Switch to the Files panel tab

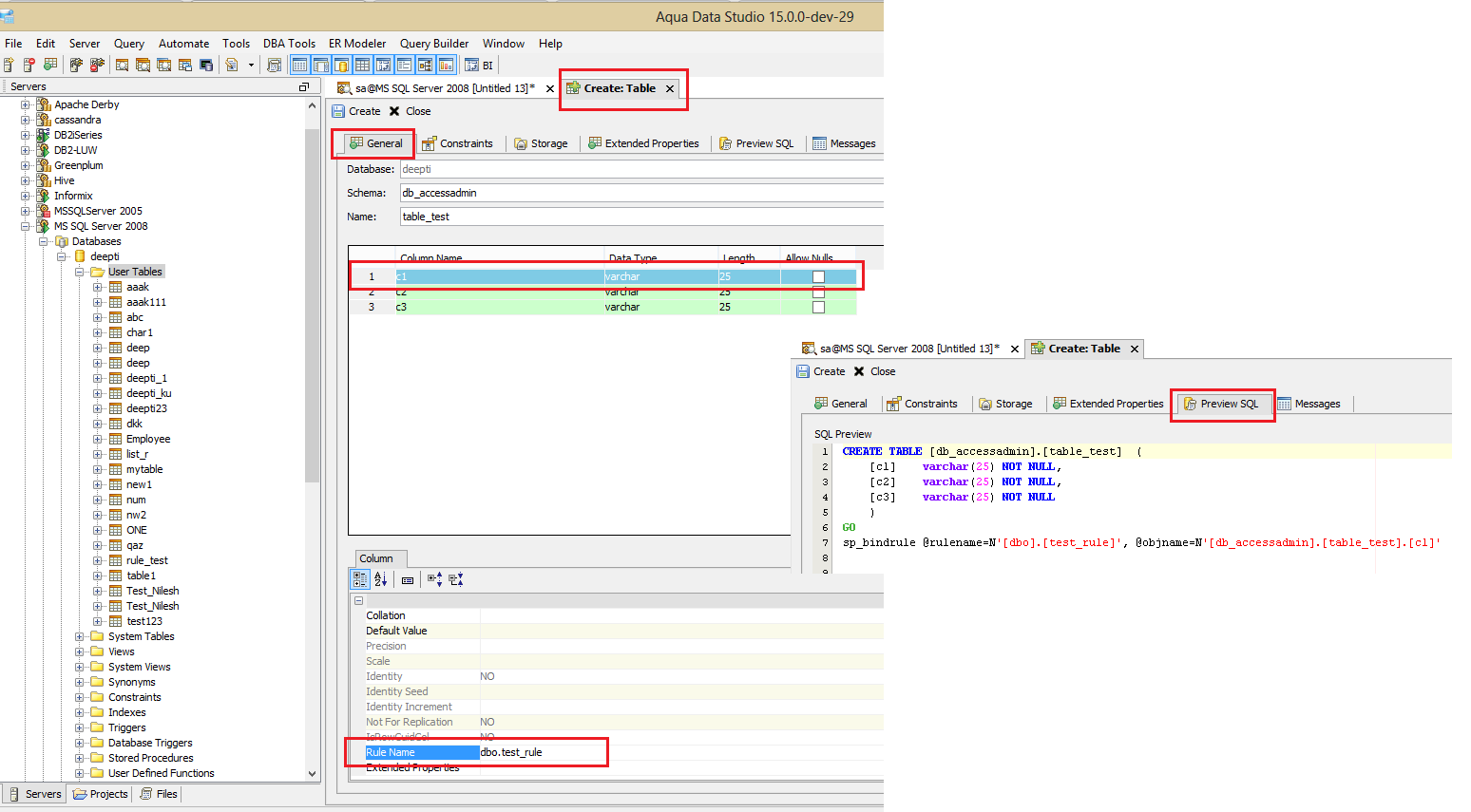(159, 794)
